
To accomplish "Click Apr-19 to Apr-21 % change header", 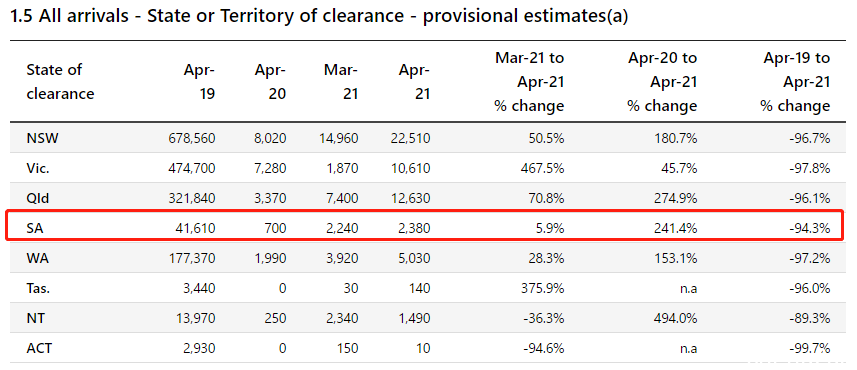I will pyautogui.click(x=795, y=81).
